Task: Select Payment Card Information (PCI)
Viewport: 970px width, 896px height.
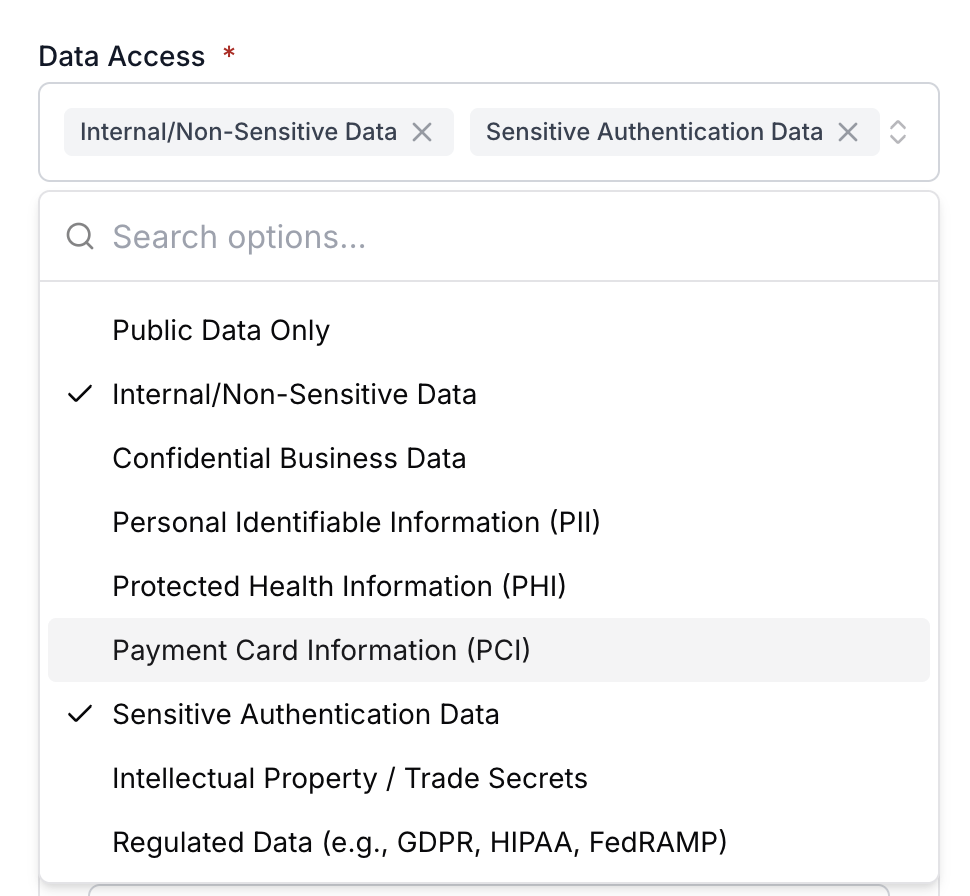Action: coord(489,650)
